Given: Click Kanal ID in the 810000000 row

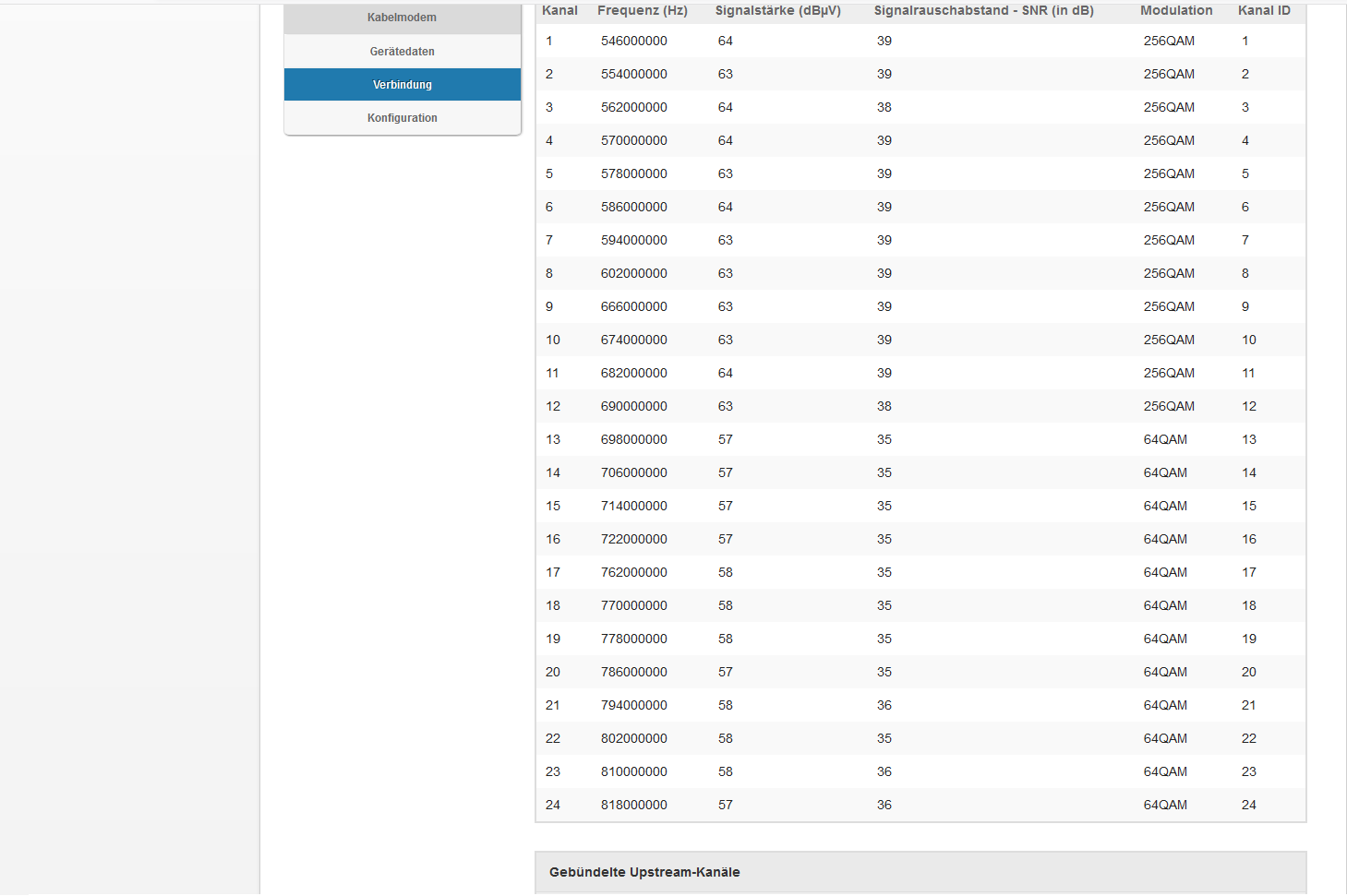Looking at the screenshot, I should [x=1249, y=771].
